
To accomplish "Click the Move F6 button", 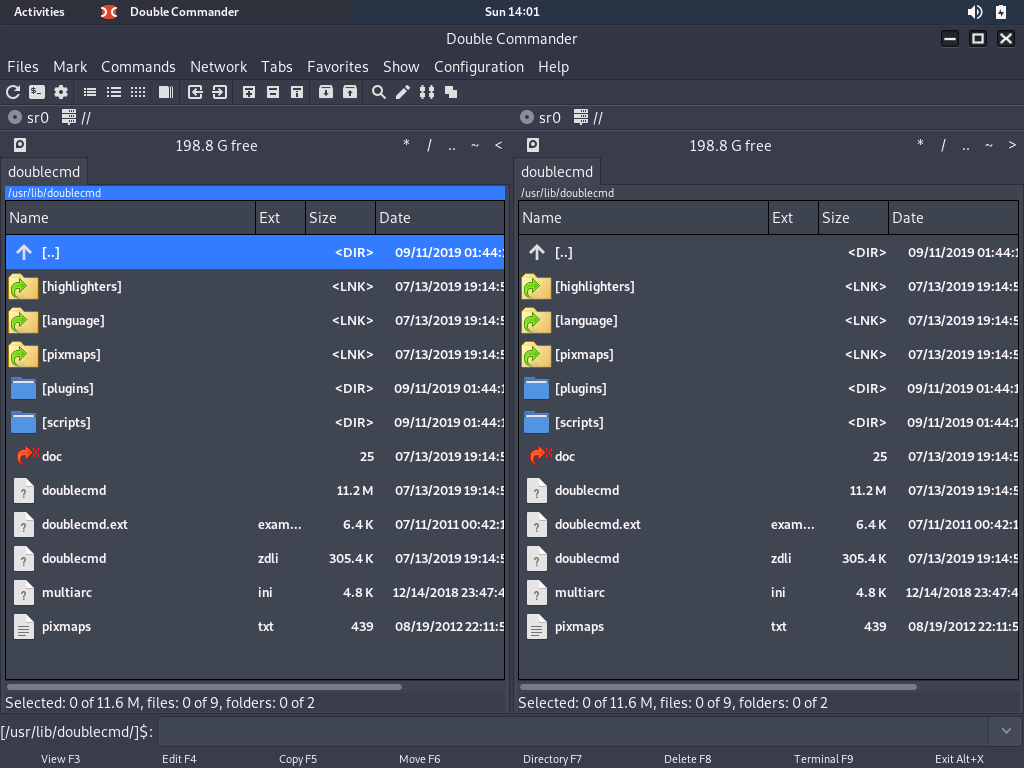I will pos(420,759).
